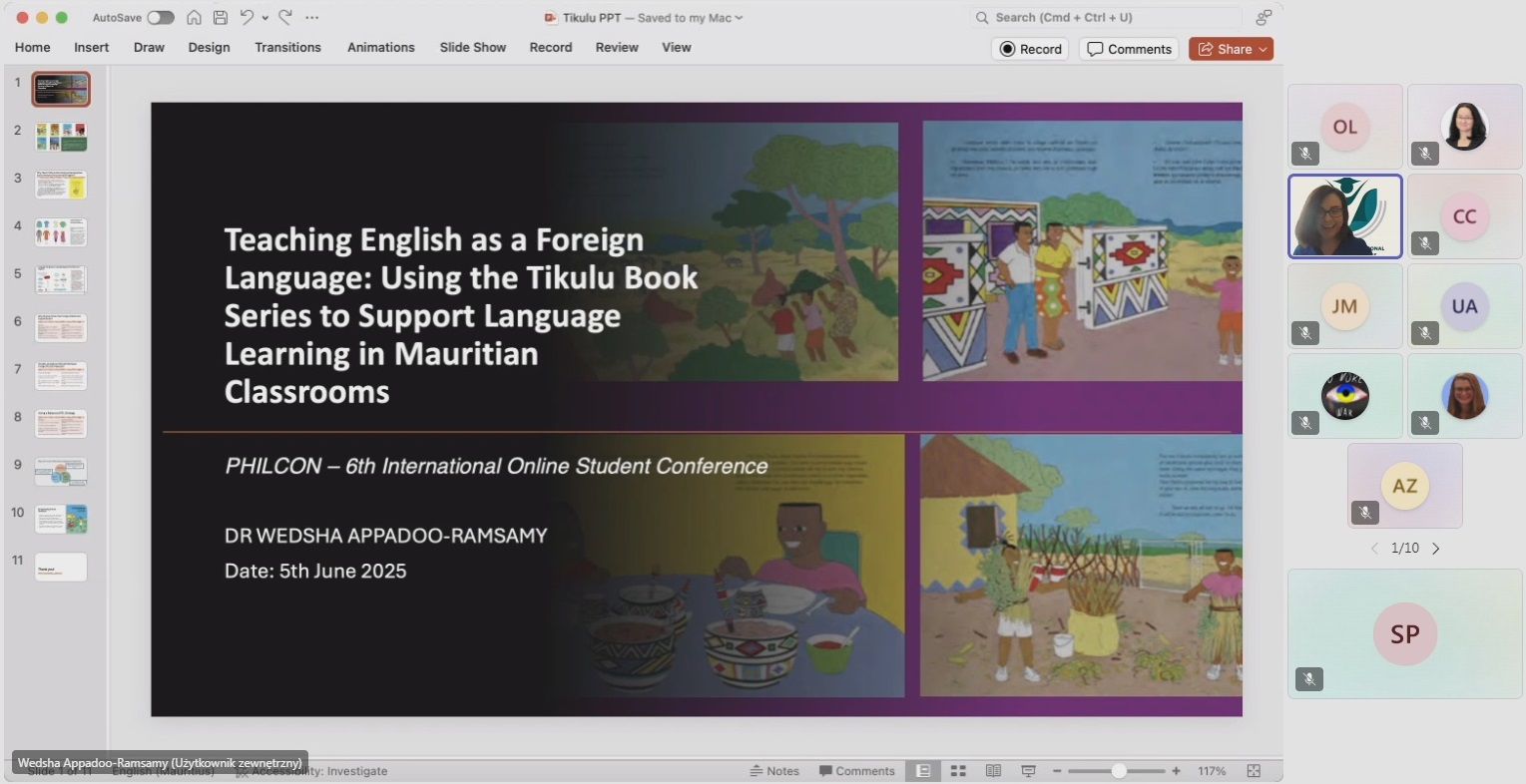This screenshot has width=1526, height=784.
Task: Click the magnifier icon in the search field
Action: pos(982,18)
